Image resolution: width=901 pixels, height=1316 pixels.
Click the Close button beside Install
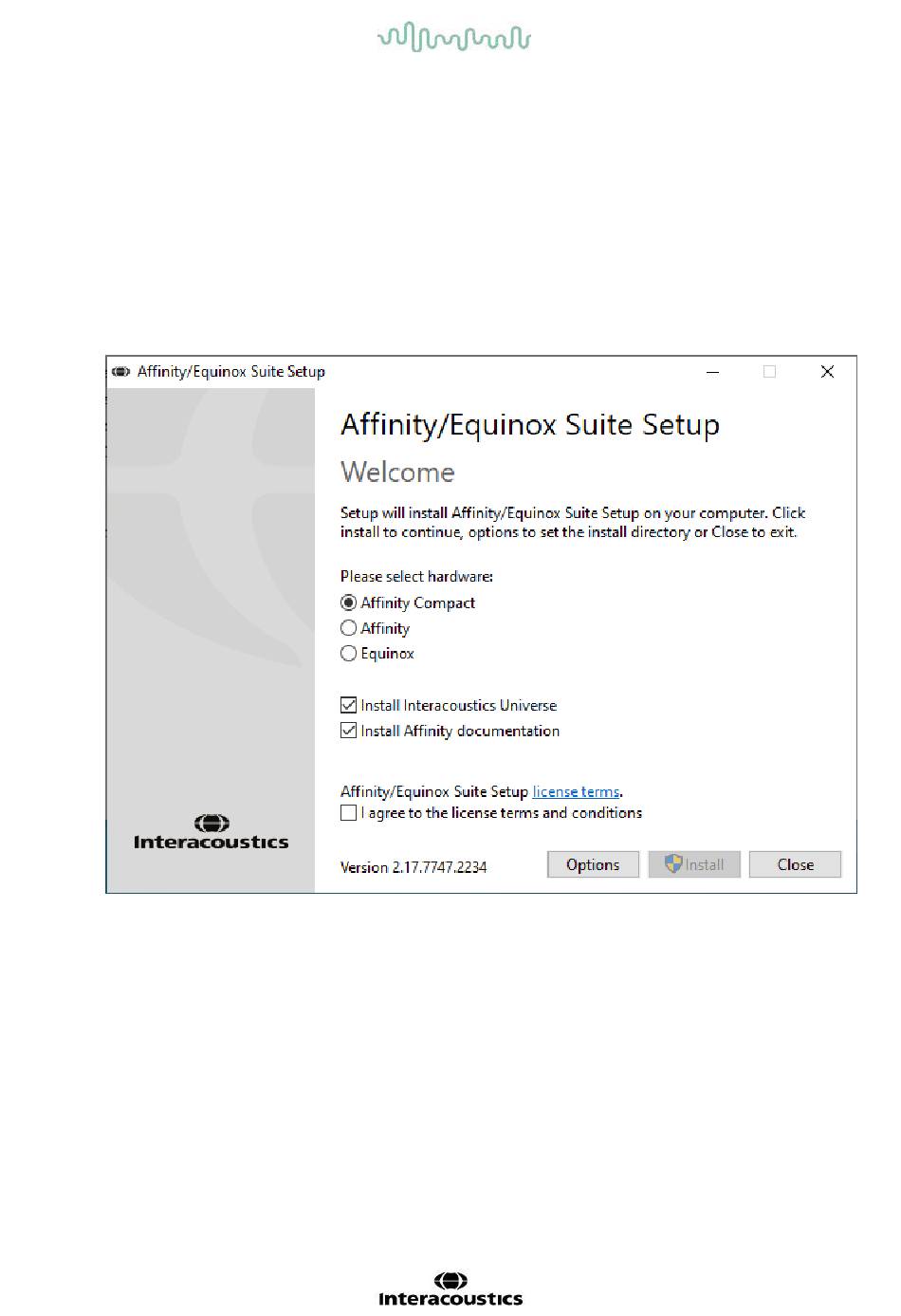coord(796,864)
